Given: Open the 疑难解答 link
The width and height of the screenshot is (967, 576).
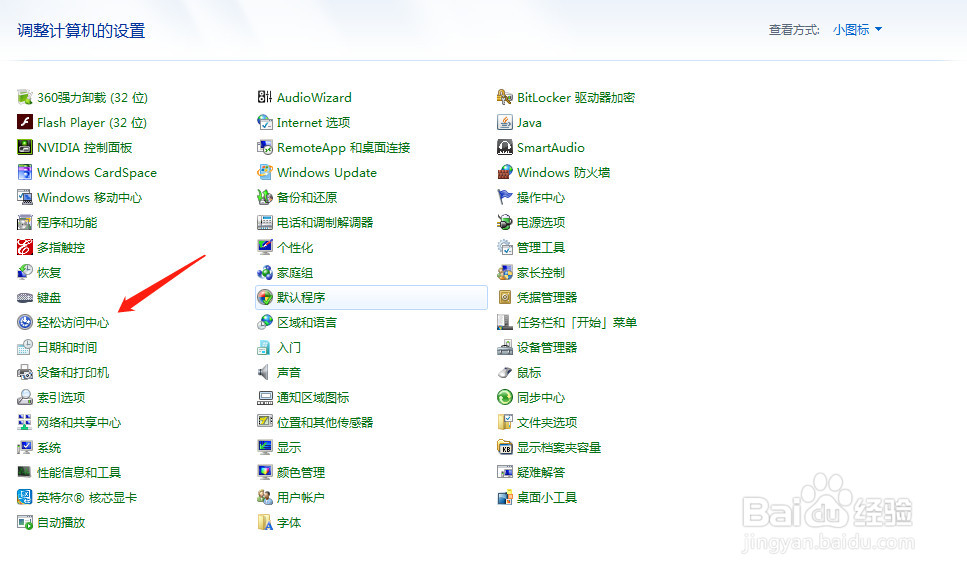Looking at the screenshot, I should point(541,473).
